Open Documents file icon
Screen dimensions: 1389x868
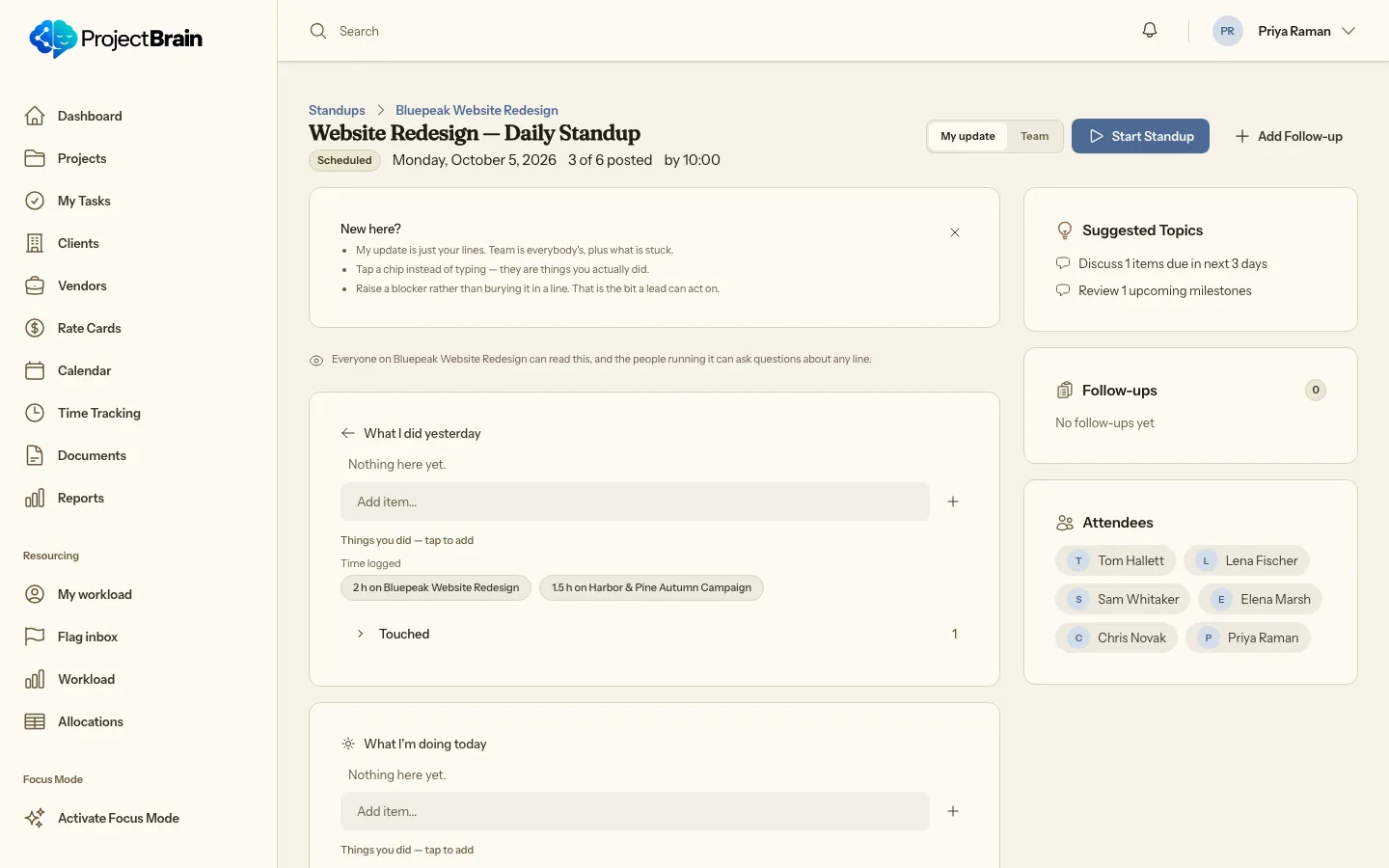click(x=35, y=455)
